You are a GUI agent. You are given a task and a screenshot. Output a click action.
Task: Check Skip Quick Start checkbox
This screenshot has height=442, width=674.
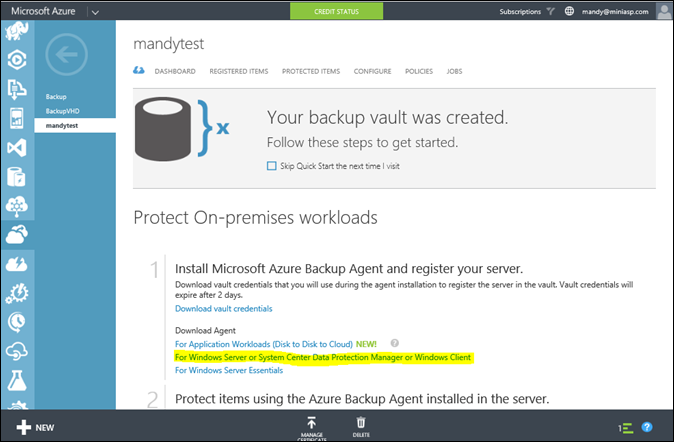[x=271, y=166]
